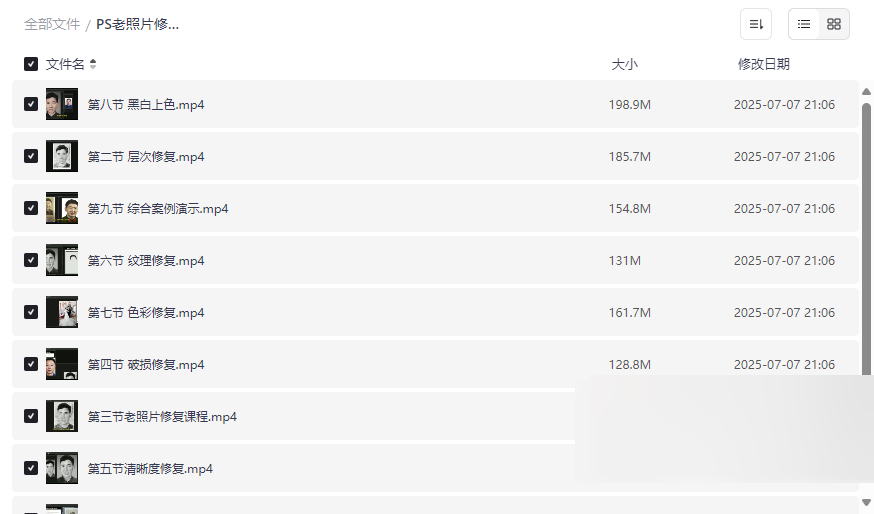Deselect the 第六节 纹理修复.mp4 checkbox
The image size is (874, 514).
click(x=31, y=260)
